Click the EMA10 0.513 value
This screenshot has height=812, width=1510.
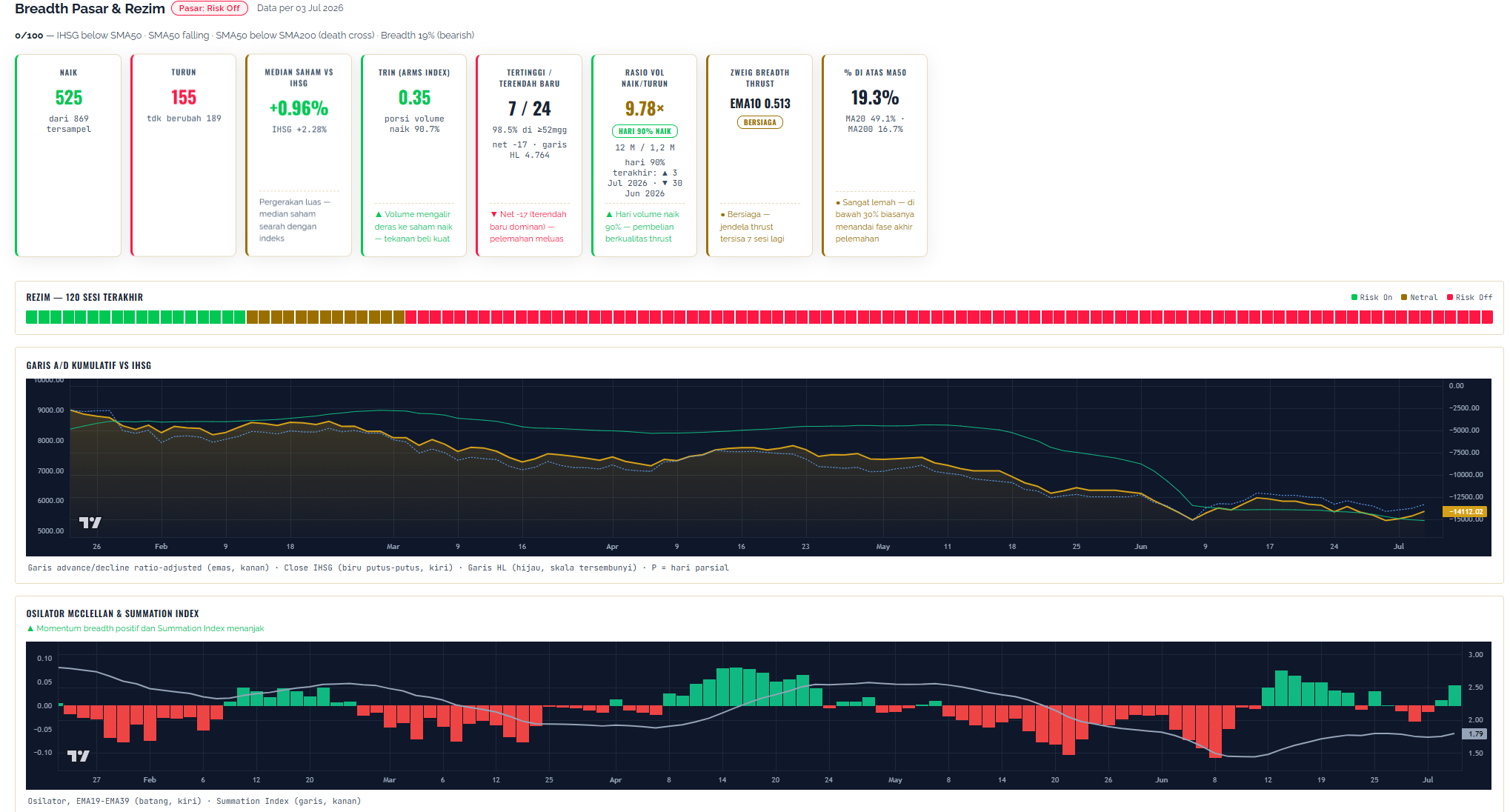[759, 104]
